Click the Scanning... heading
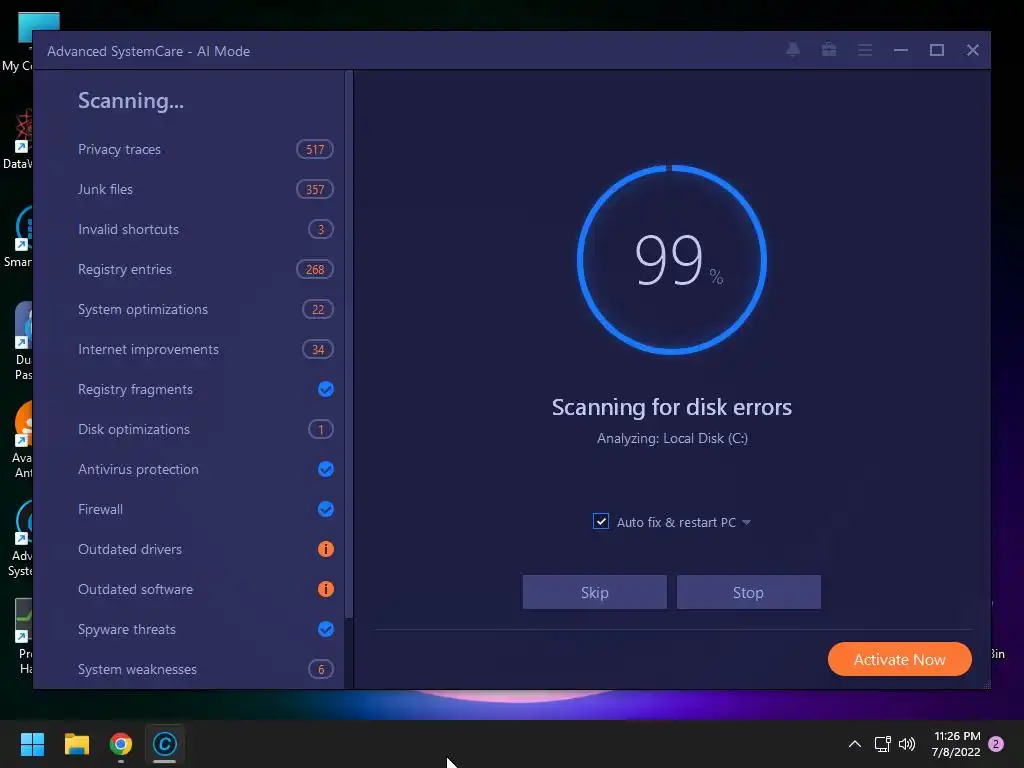 click(131, 101)
